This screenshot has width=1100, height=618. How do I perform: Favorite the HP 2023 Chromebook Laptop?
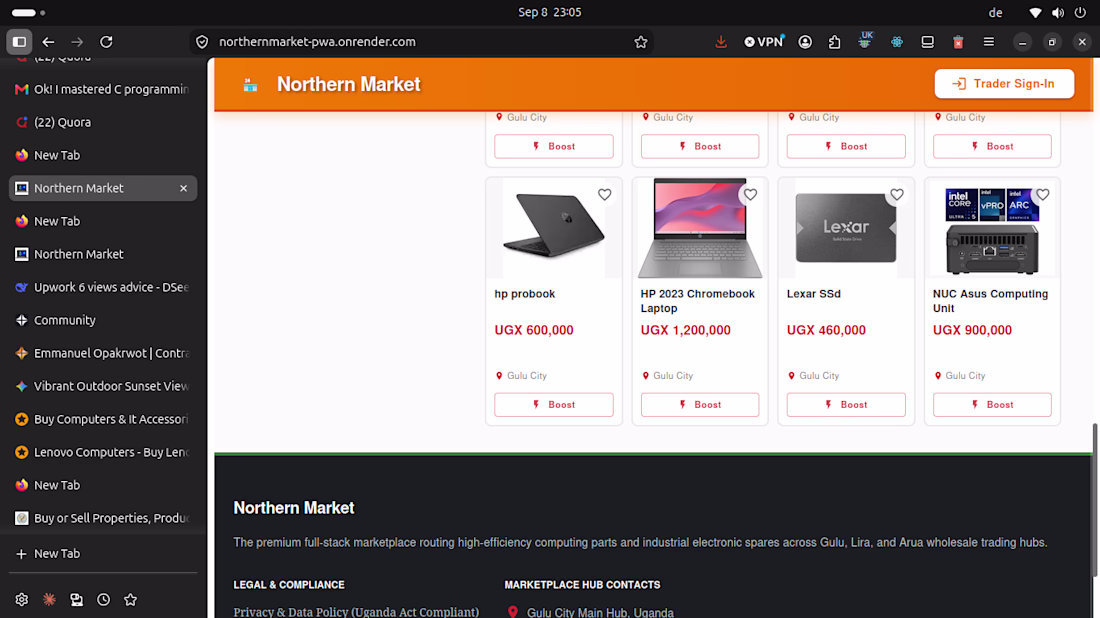[x=750, y=194]
